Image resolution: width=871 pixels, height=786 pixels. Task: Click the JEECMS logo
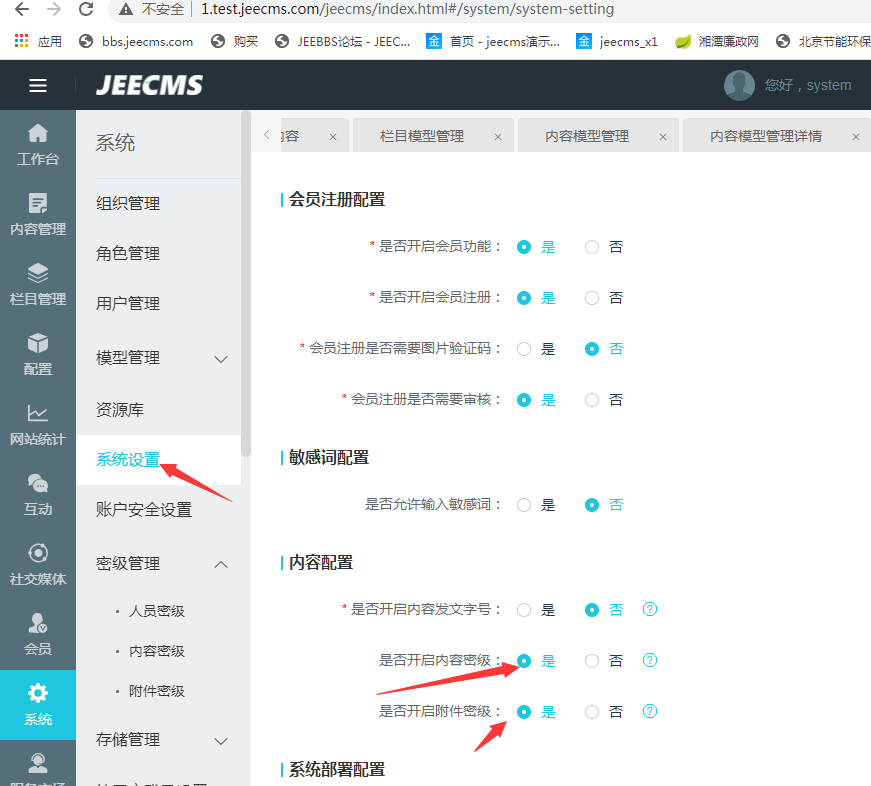pyautogui.click(x=149, y=86)
